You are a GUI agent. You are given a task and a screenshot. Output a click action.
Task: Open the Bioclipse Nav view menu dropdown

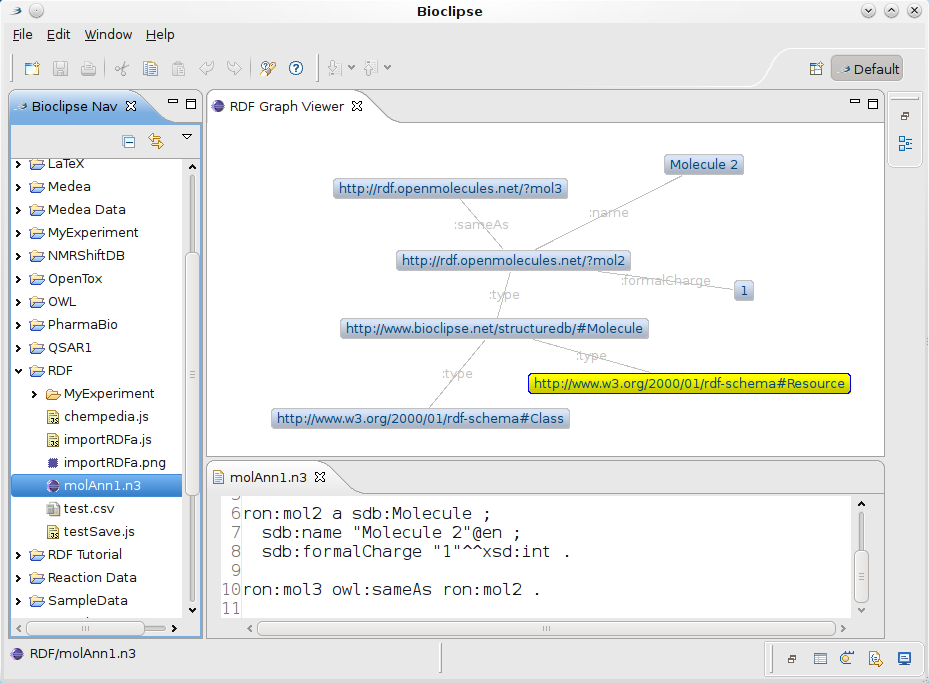pyautogui.click(x=186, y=138)
